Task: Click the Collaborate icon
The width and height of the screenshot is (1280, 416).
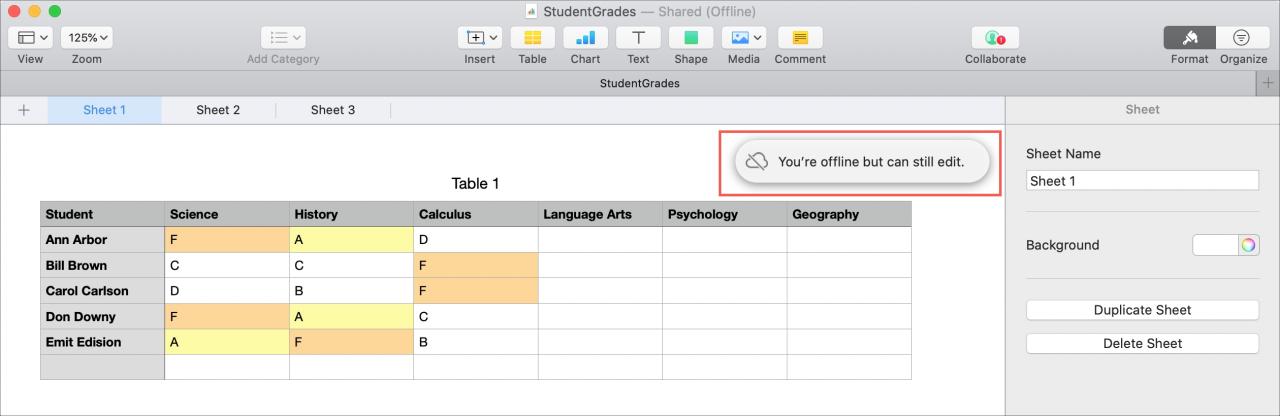Action: tap(995, 38)
